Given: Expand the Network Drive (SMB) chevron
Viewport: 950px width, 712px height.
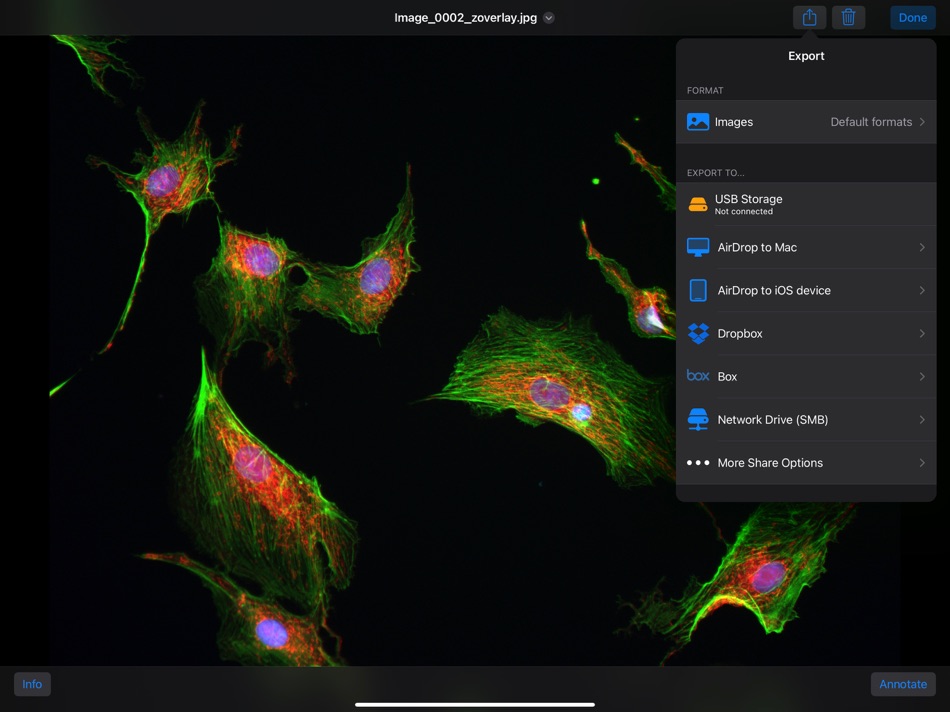Looking at the screenshot, I should point(922,420).
